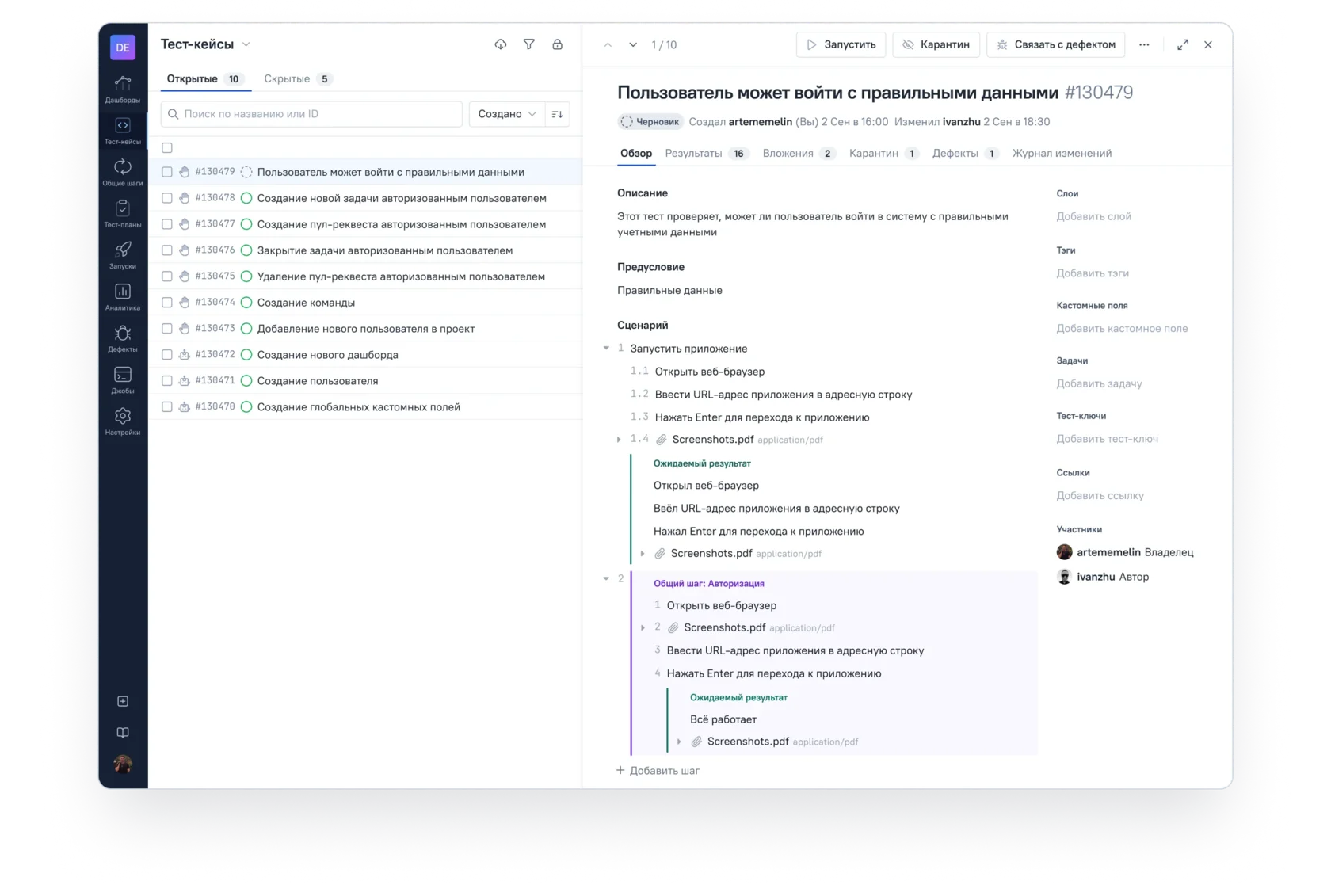The height and width of the screenshot is (896, 1331).
Task: Check the box for test case #130478
Action: click(x=167, y=198)
